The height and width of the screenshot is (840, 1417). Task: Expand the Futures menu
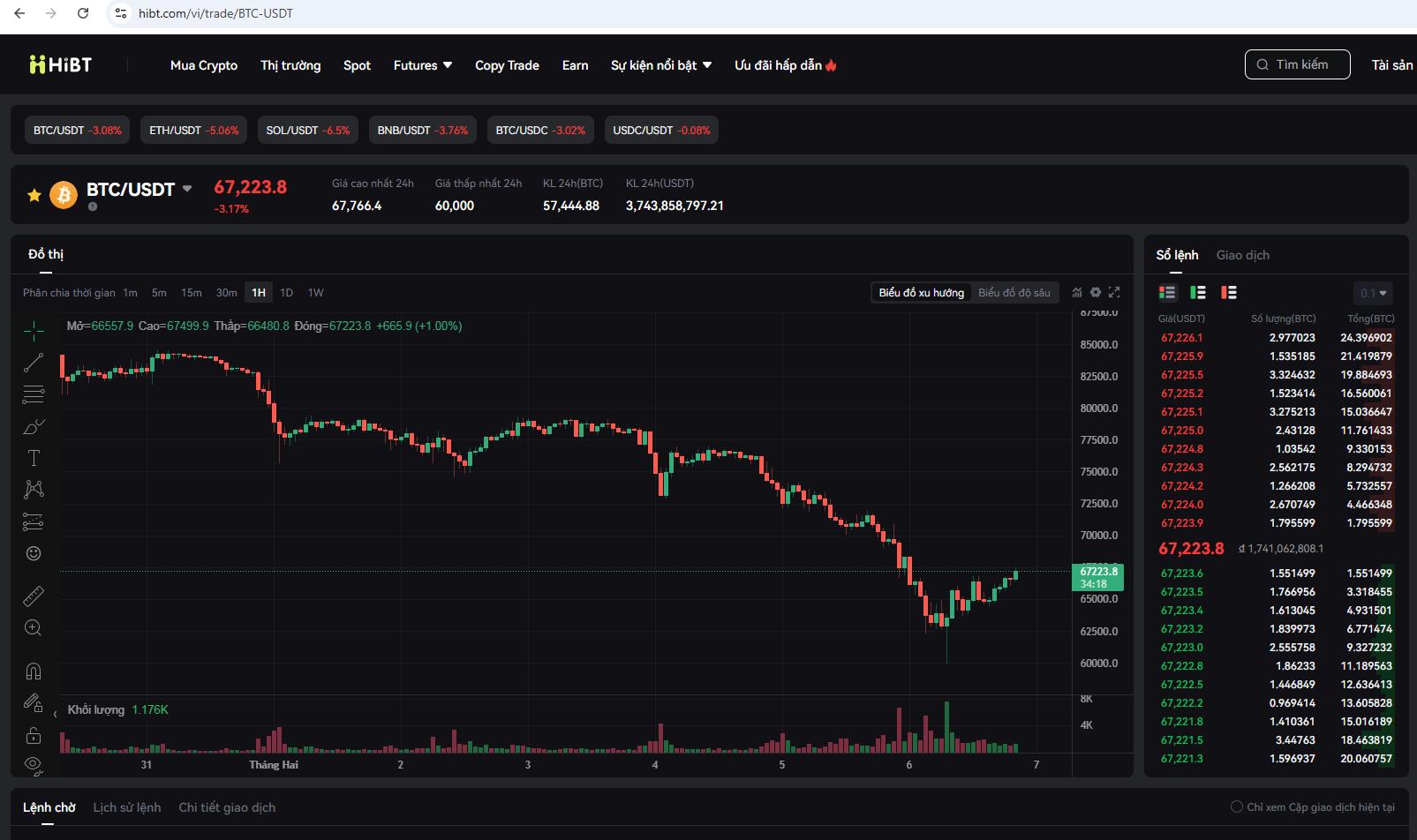[423, 65]
